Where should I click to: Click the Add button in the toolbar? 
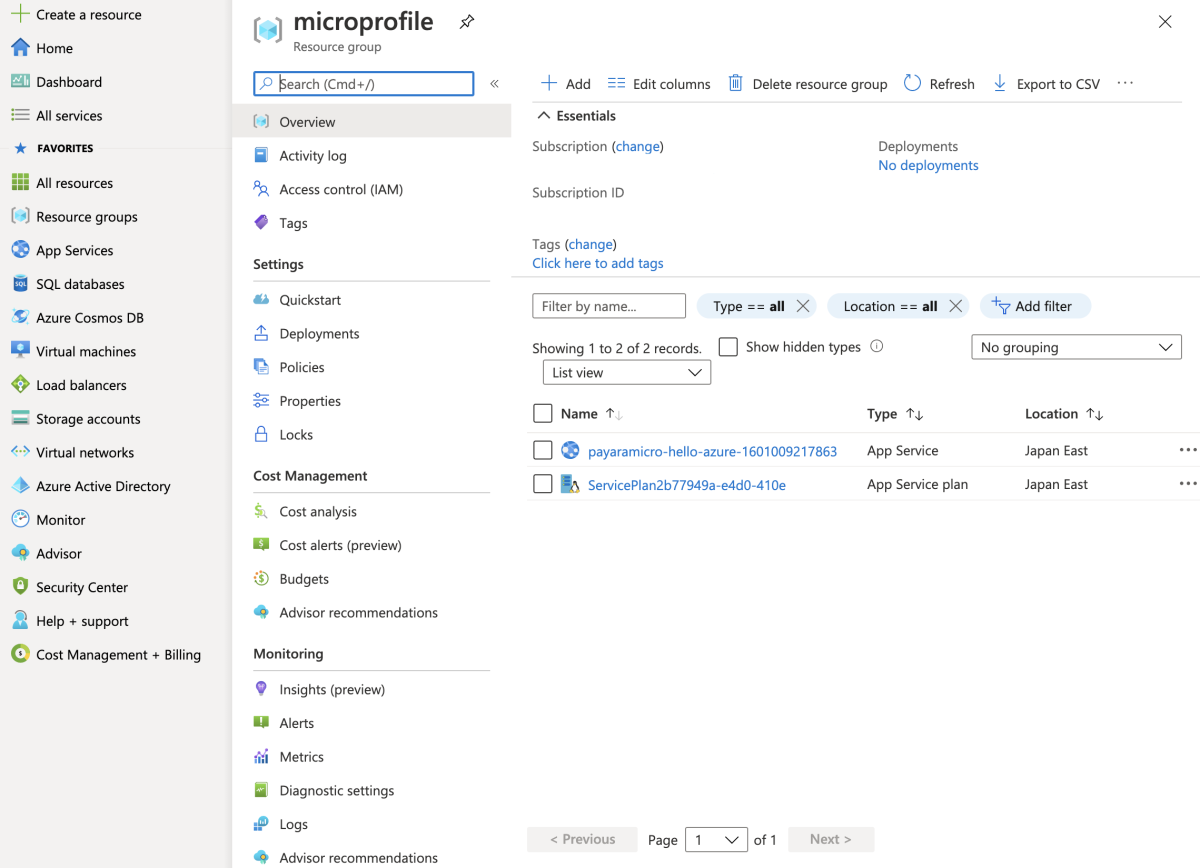pyautogui.click(x=565, y=84)
